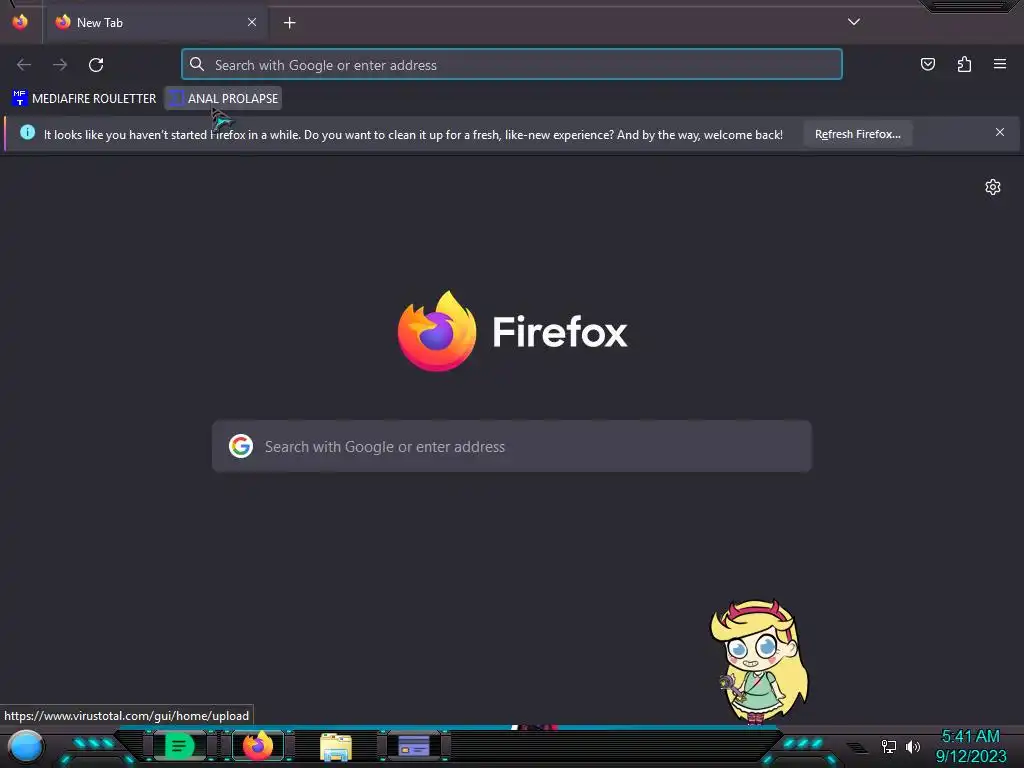Click the Star Butterfly desktop mascot

[x=760, y=662]
